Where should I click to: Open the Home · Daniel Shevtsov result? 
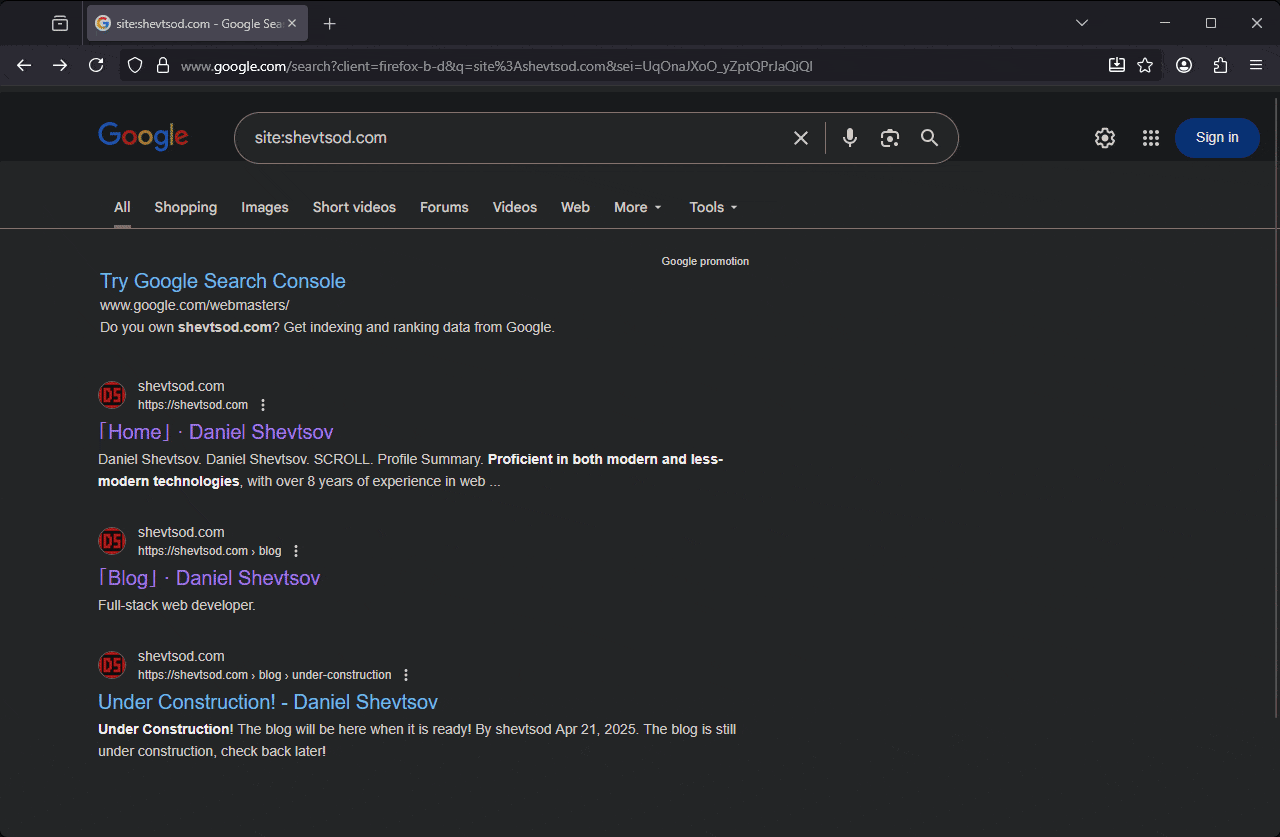click(216, 432)
